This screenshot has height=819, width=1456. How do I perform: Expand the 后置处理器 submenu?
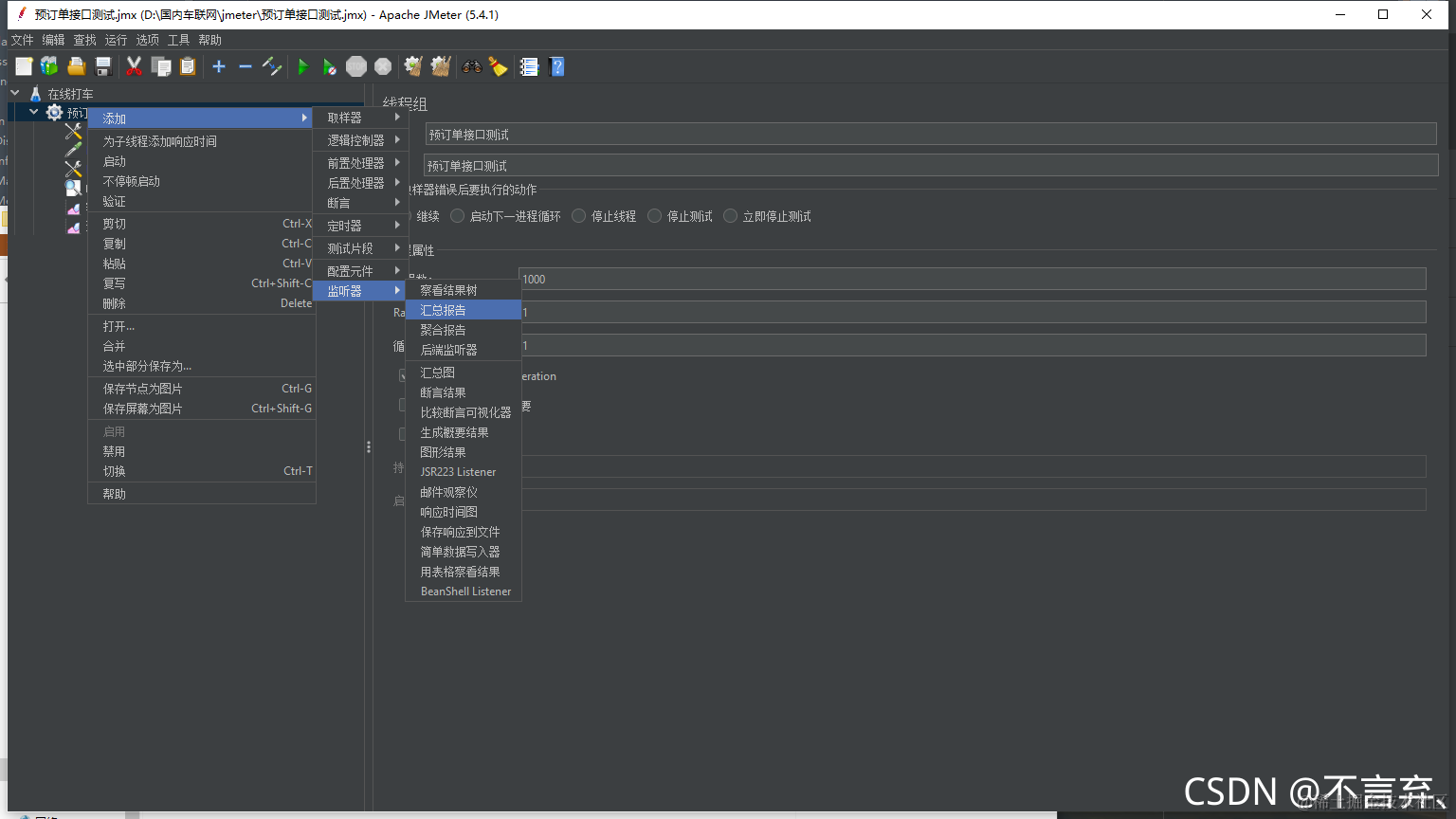361,183
